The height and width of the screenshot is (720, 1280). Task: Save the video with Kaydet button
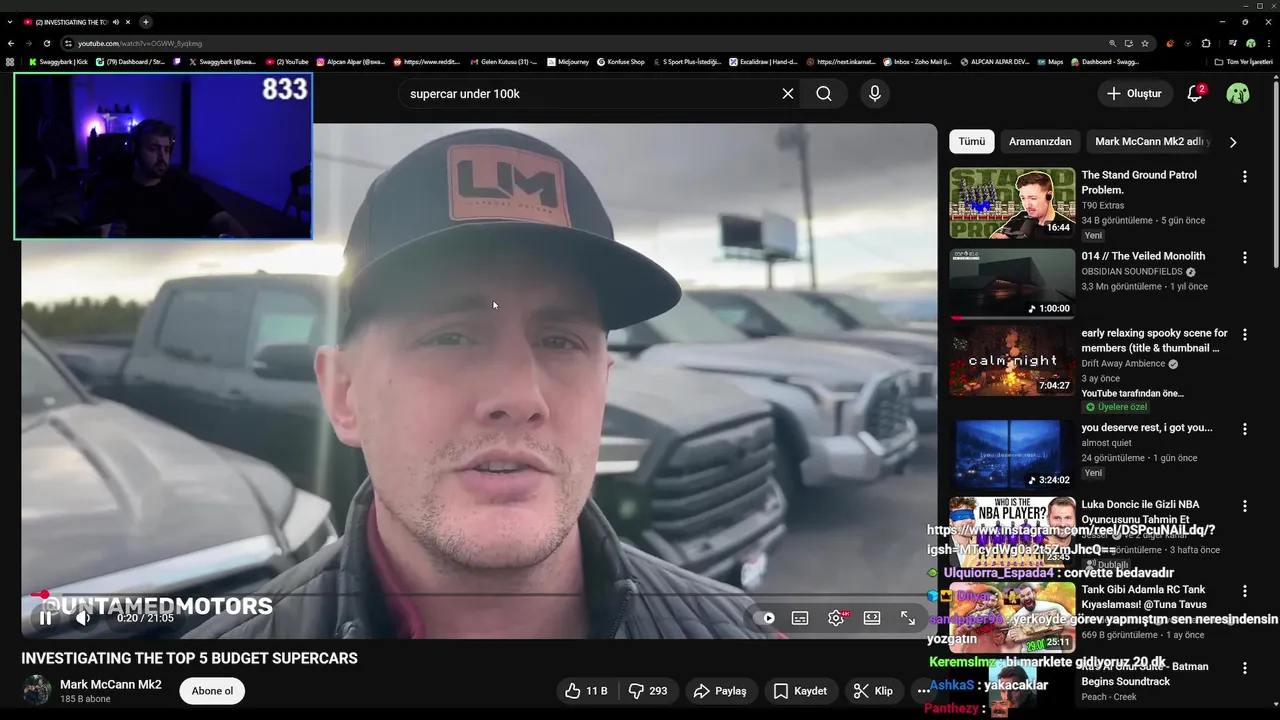(801, 691)
